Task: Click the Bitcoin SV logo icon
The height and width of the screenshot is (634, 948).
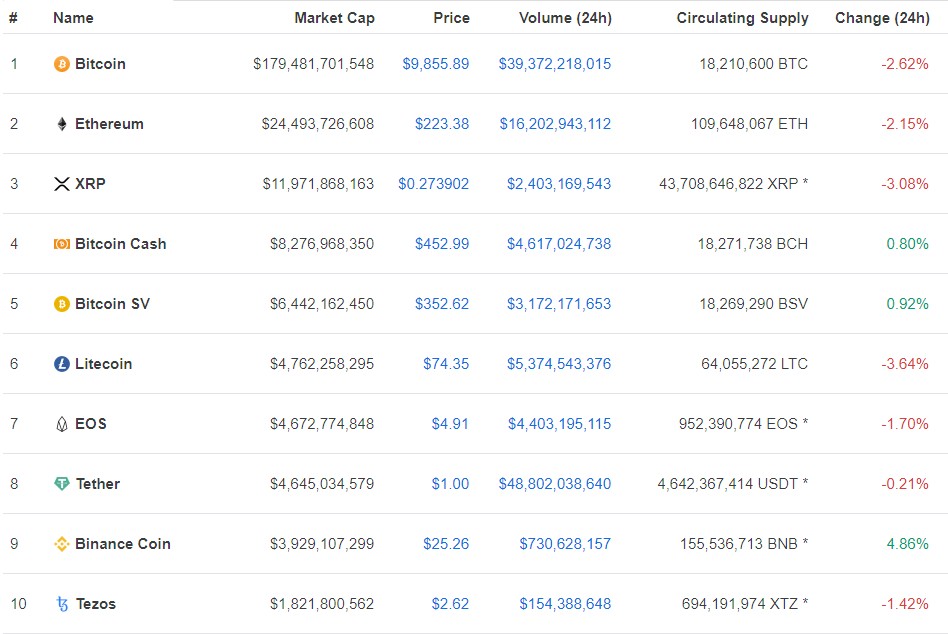Action: pyautogui.click(x=62, y=303)
